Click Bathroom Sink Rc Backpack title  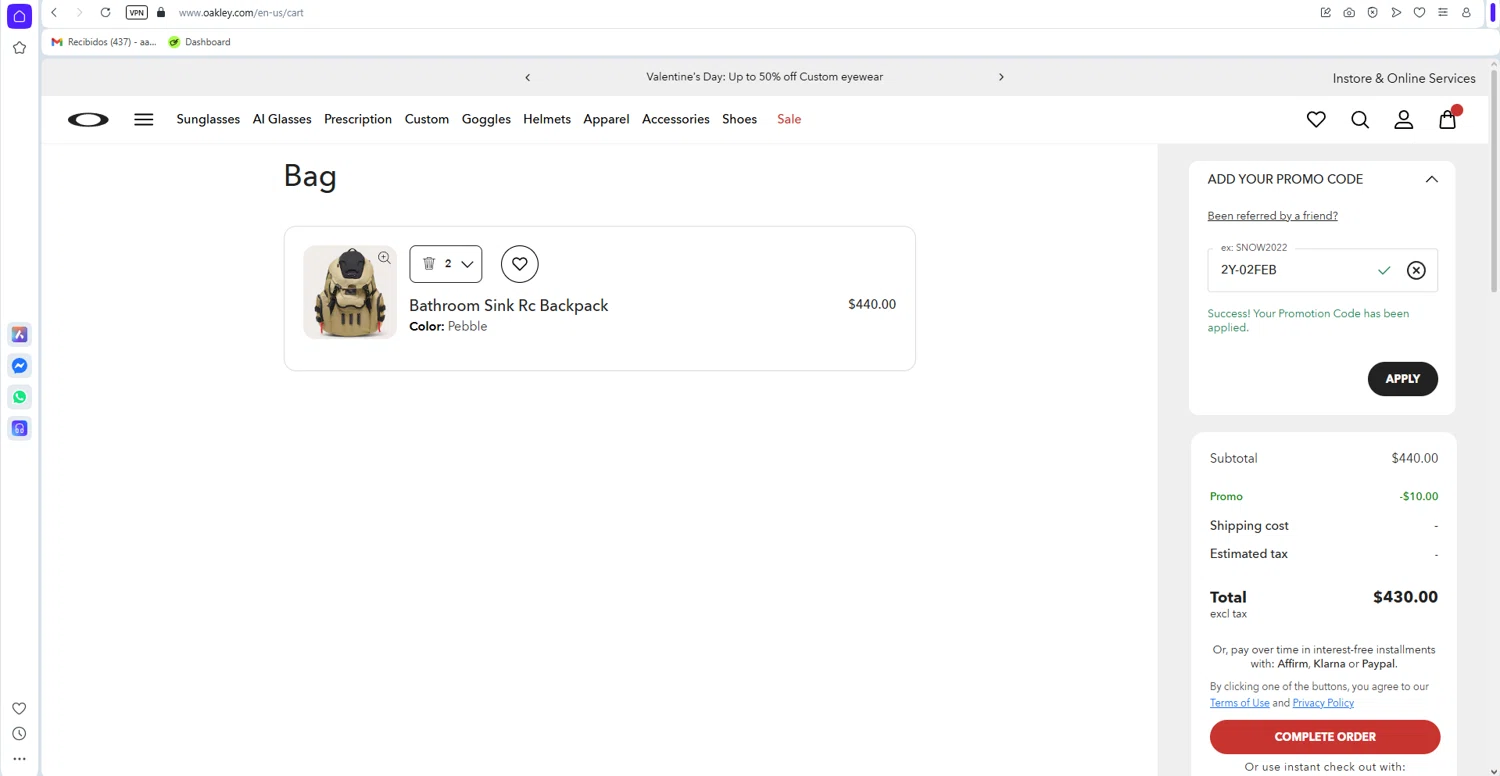click(x=508, y=305)
